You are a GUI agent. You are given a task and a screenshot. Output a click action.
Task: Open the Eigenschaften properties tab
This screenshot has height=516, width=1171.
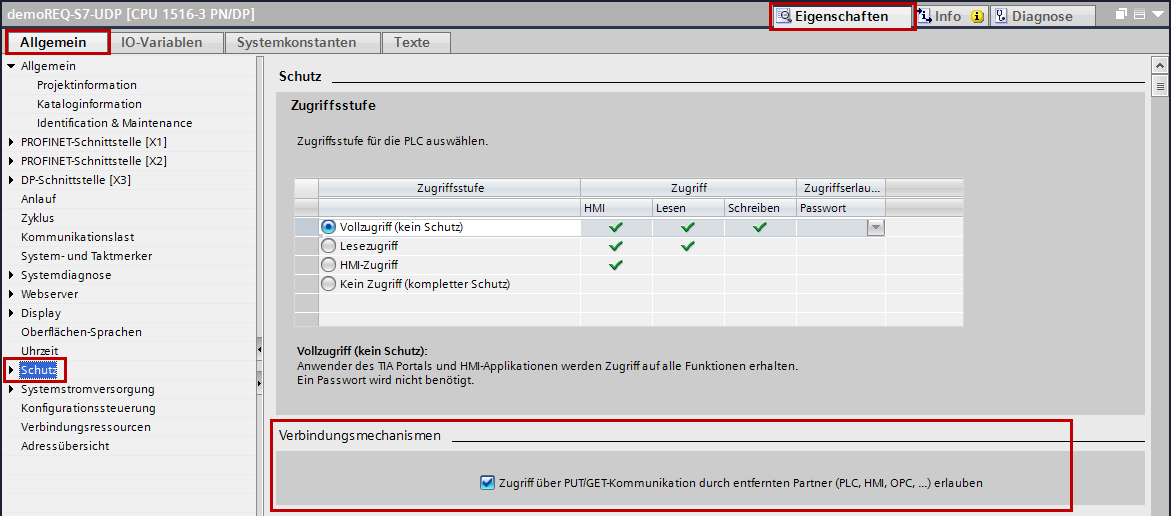[x=841, y=16]
